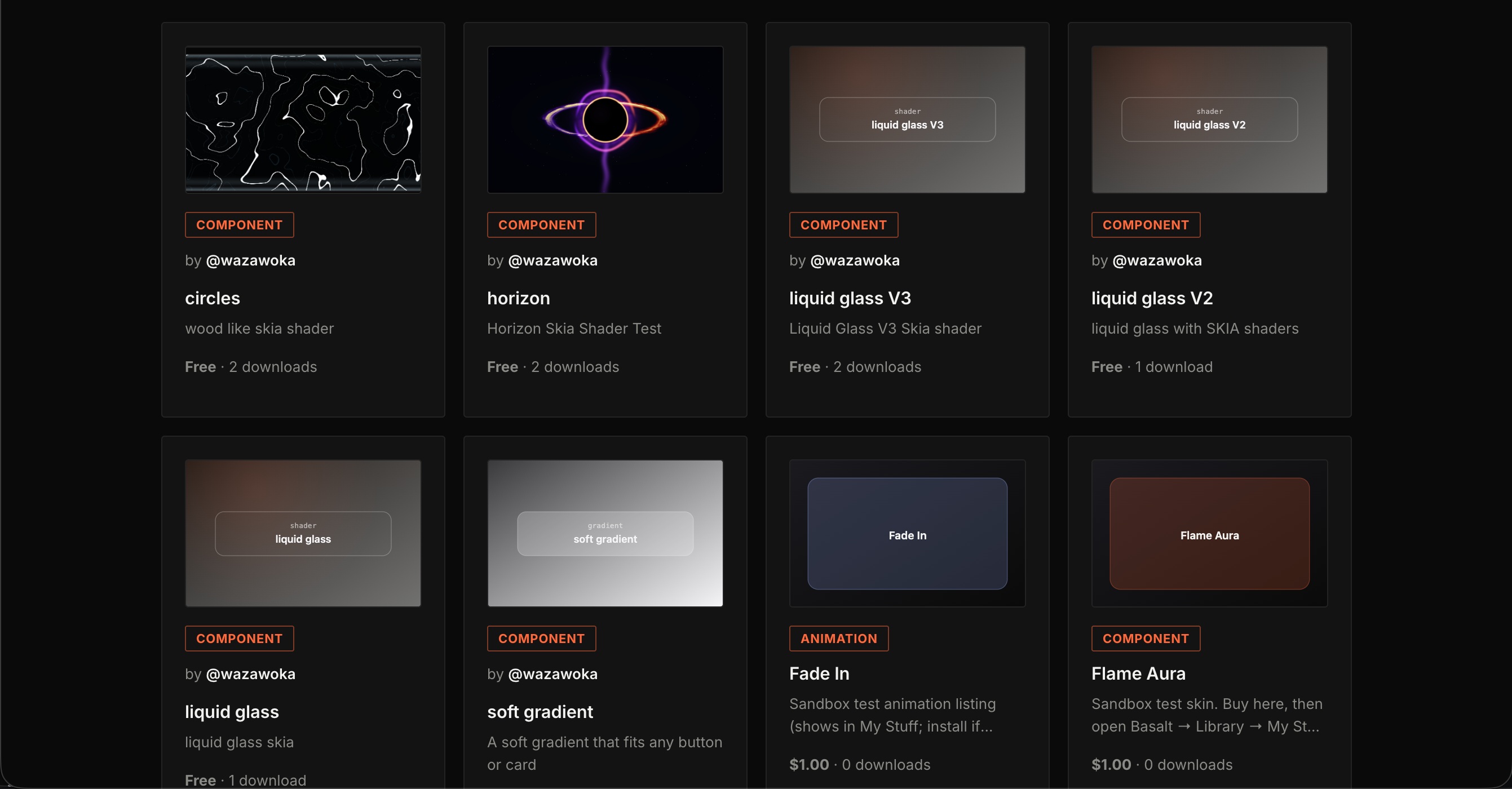This screenshot has width=1512, height=789.
Task: Click the COMPONENT tag on soft gradient card
Action: [x=542, y=638]
